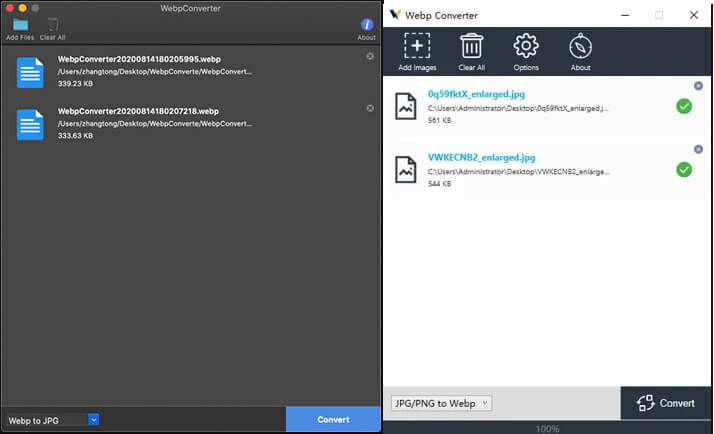Viewport: 714px width, 434px height.
Task: Click the blue Convert button
Action: coord(333,420)
